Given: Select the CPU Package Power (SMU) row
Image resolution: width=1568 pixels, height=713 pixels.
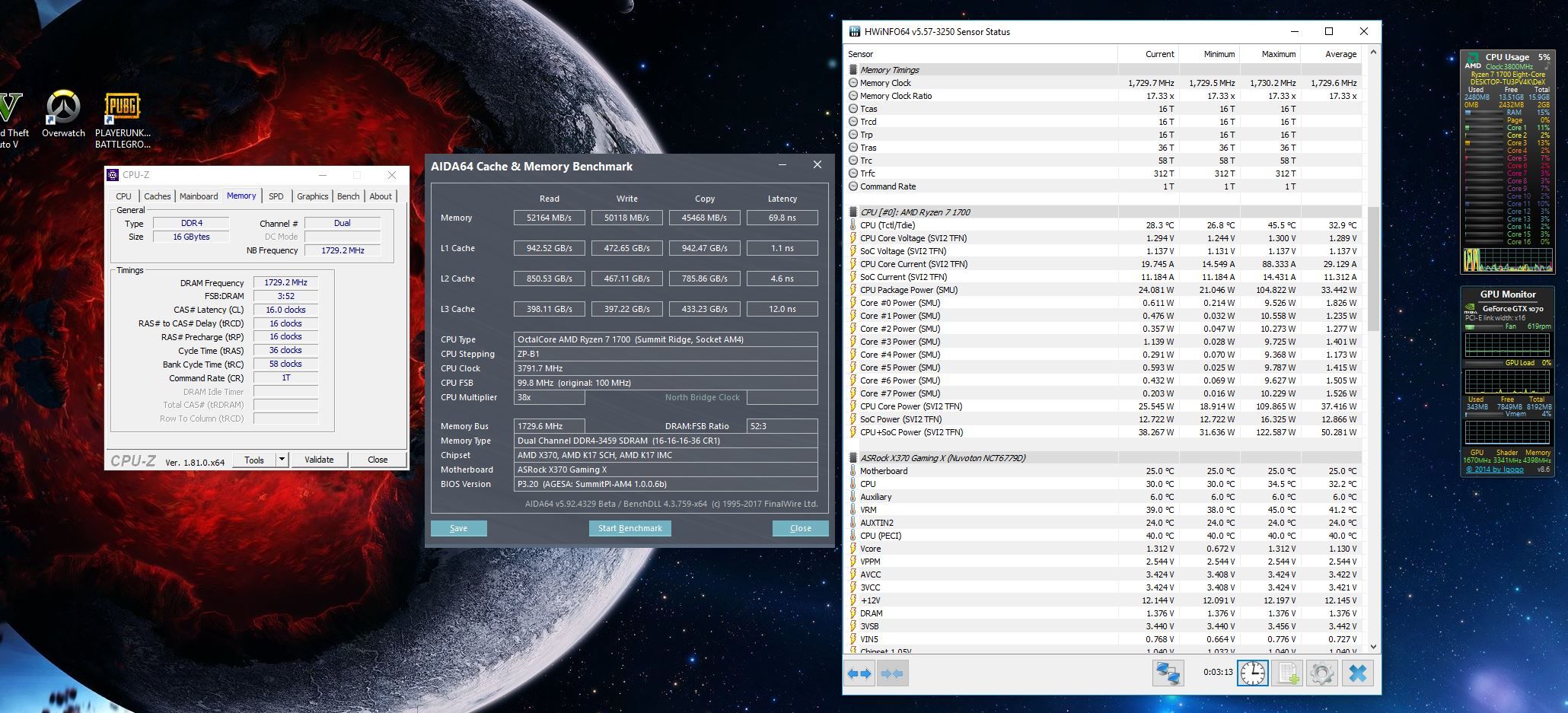Looking at the screenshot, I should pos(1104,290).
